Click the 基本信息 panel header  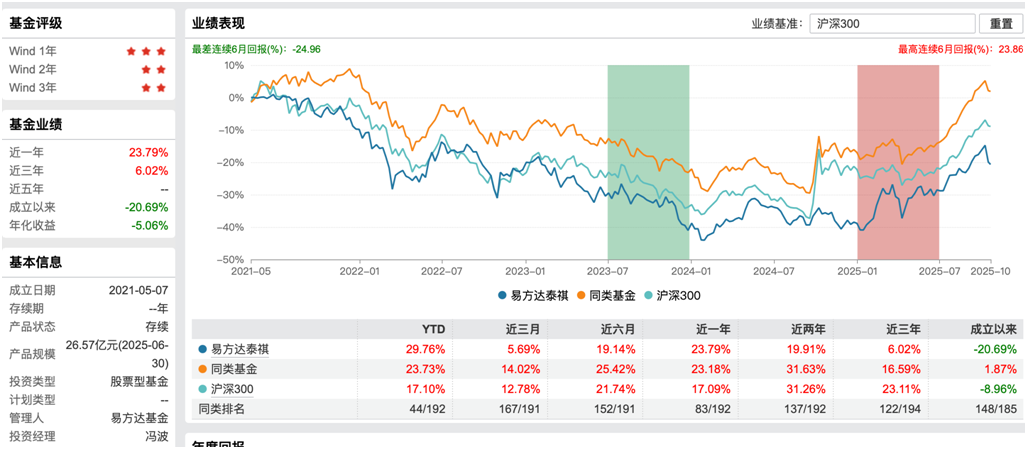pos(36,262)
